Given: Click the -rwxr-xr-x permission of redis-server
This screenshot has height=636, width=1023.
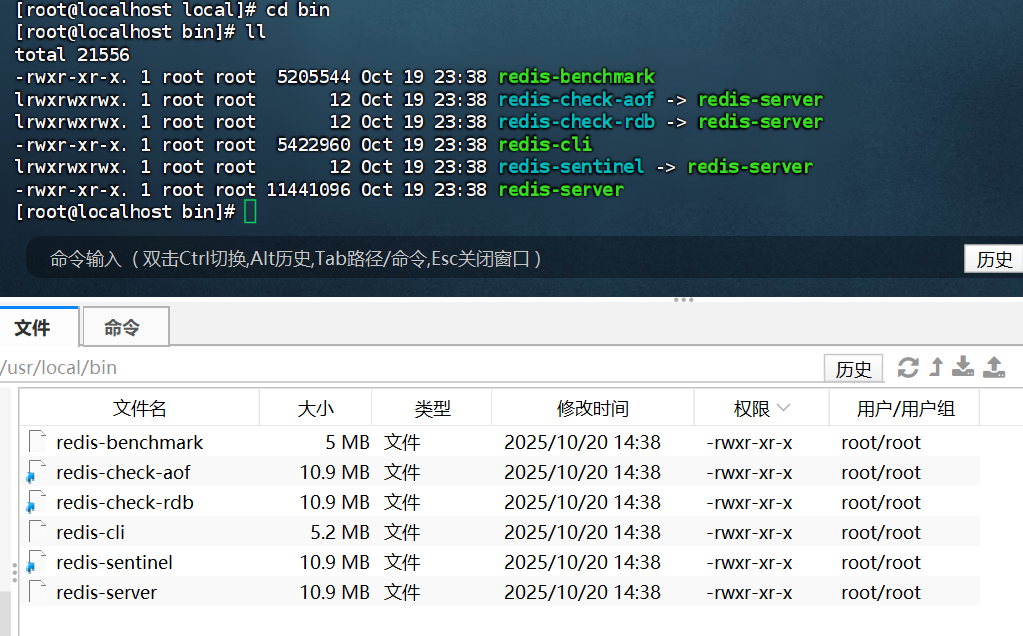Looking at the screenshot, I should (749, 592).
